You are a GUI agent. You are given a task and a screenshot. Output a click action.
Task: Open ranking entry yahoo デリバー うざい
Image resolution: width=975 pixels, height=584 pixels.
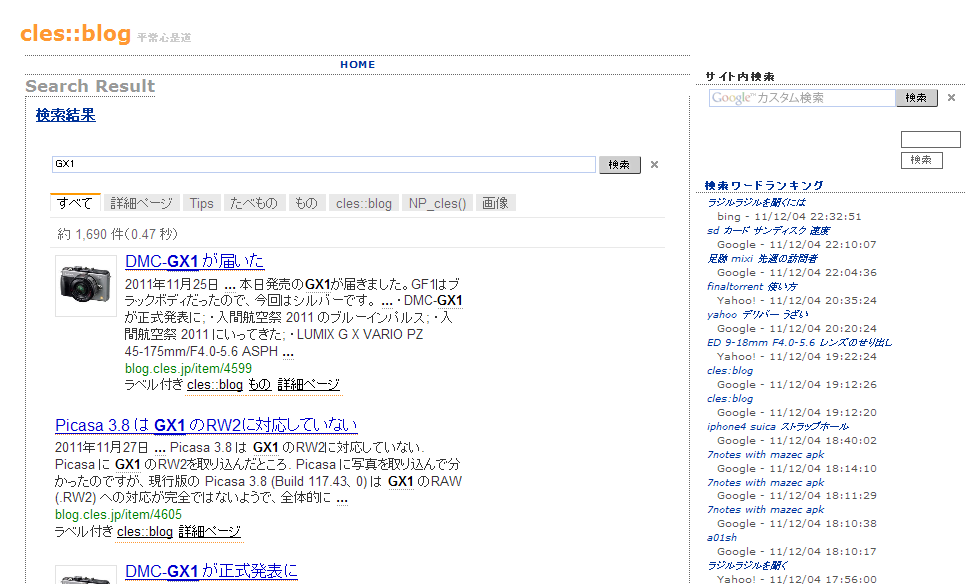(x=758, y=315)
